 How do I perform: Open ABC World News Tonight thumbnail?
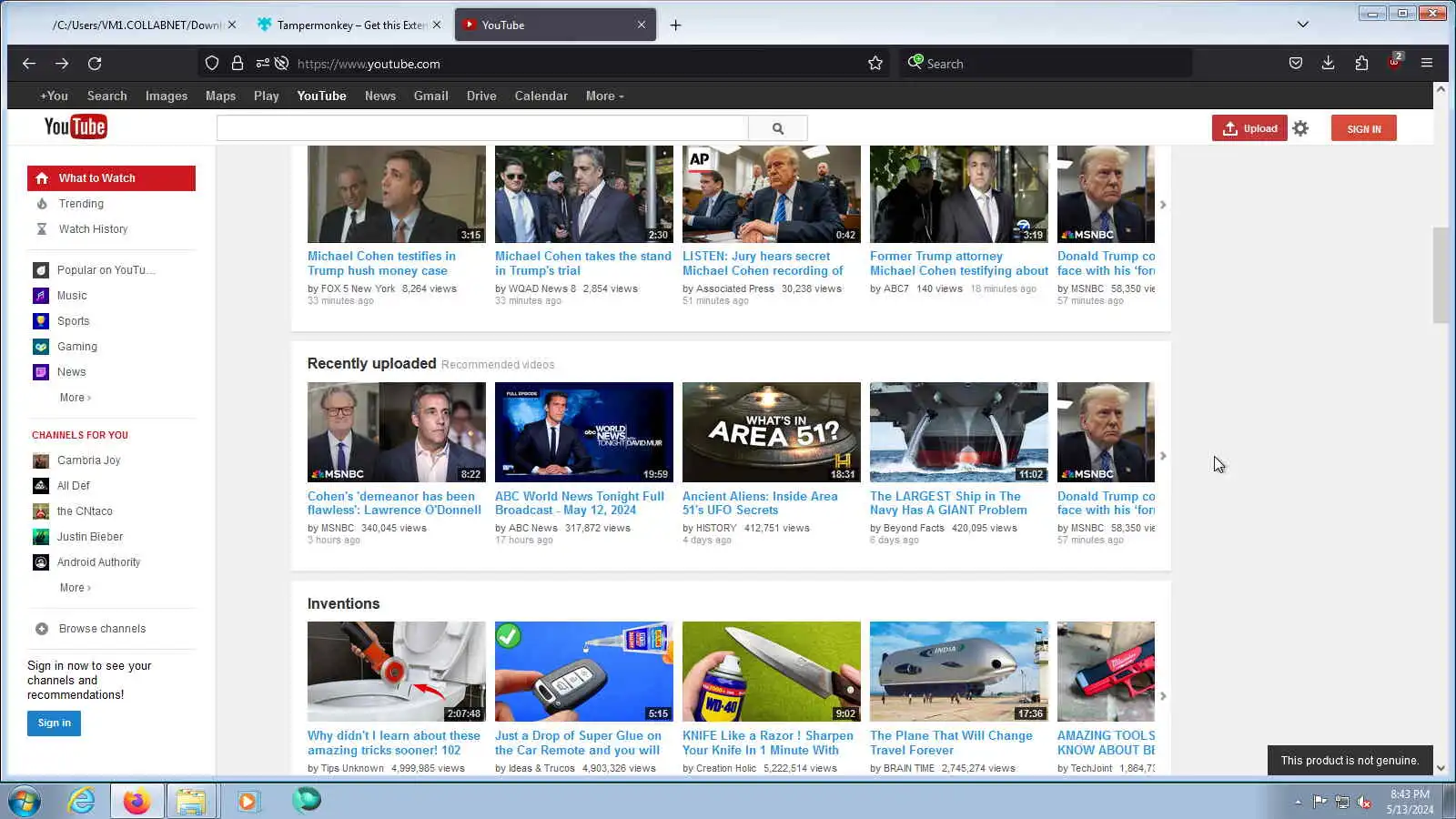click(x=584, y=432)
